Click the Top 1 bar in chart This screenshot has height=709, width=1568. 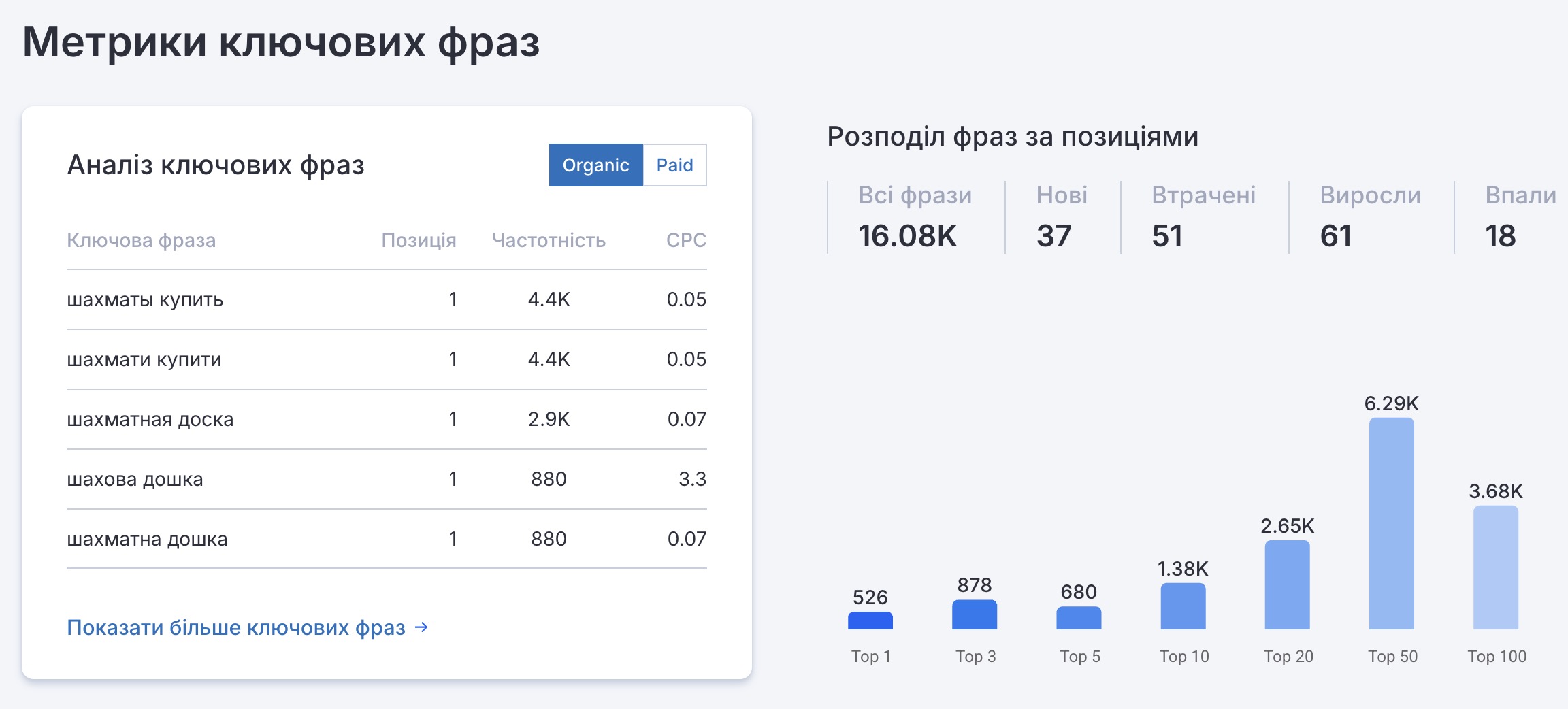pyautogui.click(x=870, y=621)
